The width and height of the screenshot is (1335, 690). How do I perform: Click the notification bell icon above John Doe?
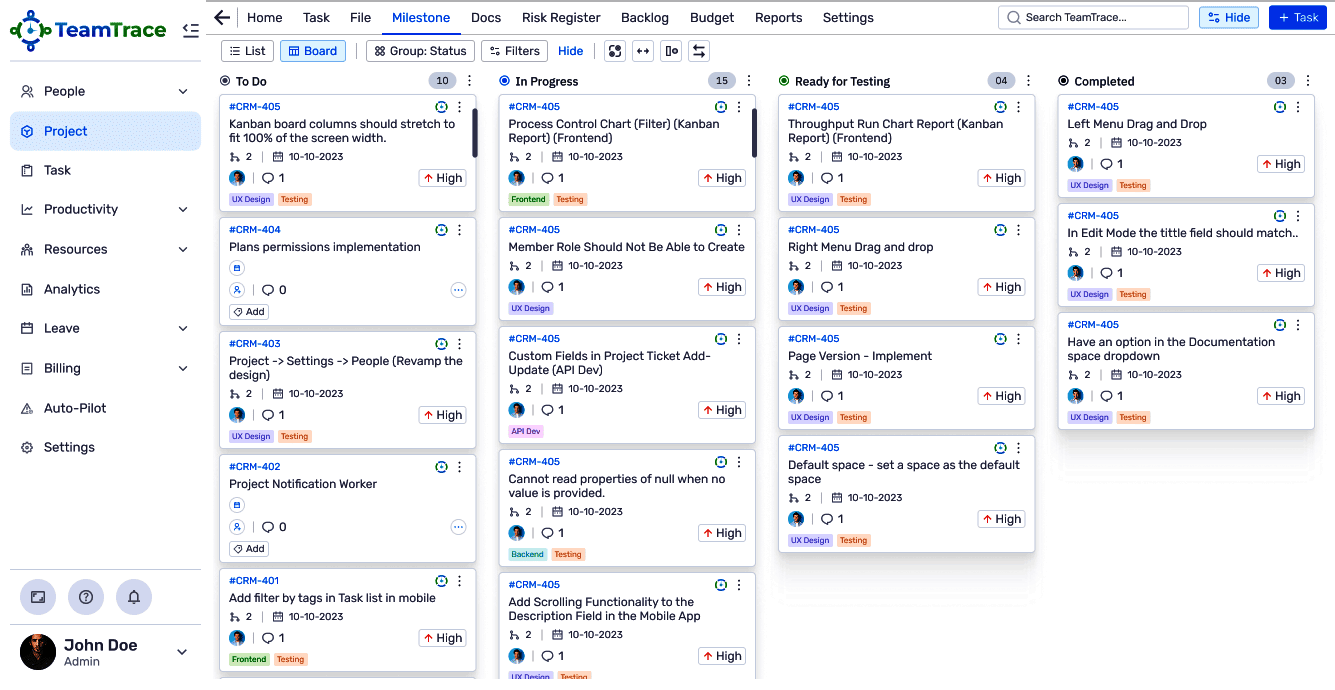[x=134, y=597]
